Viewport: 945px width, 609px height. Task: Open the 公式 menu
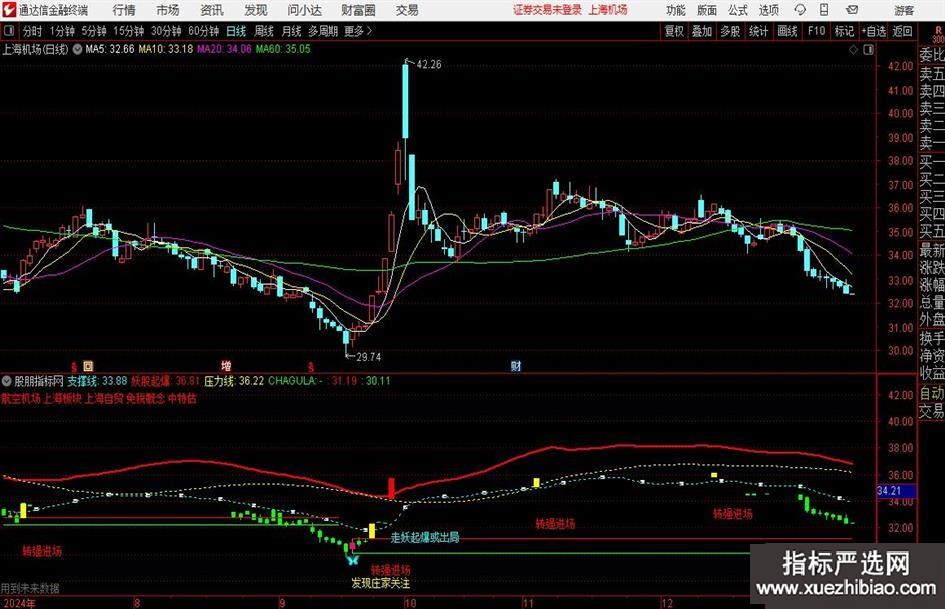738,10
